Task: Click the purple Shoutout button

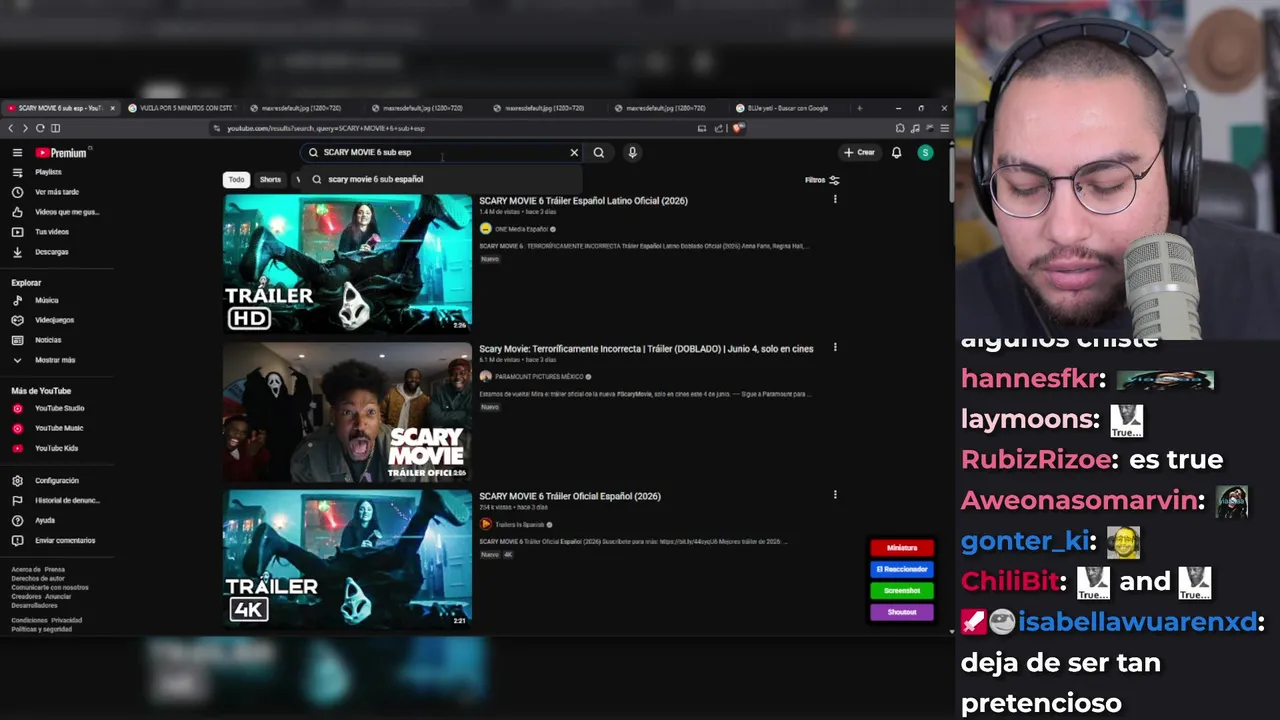Action: click(x=902, y=612)
